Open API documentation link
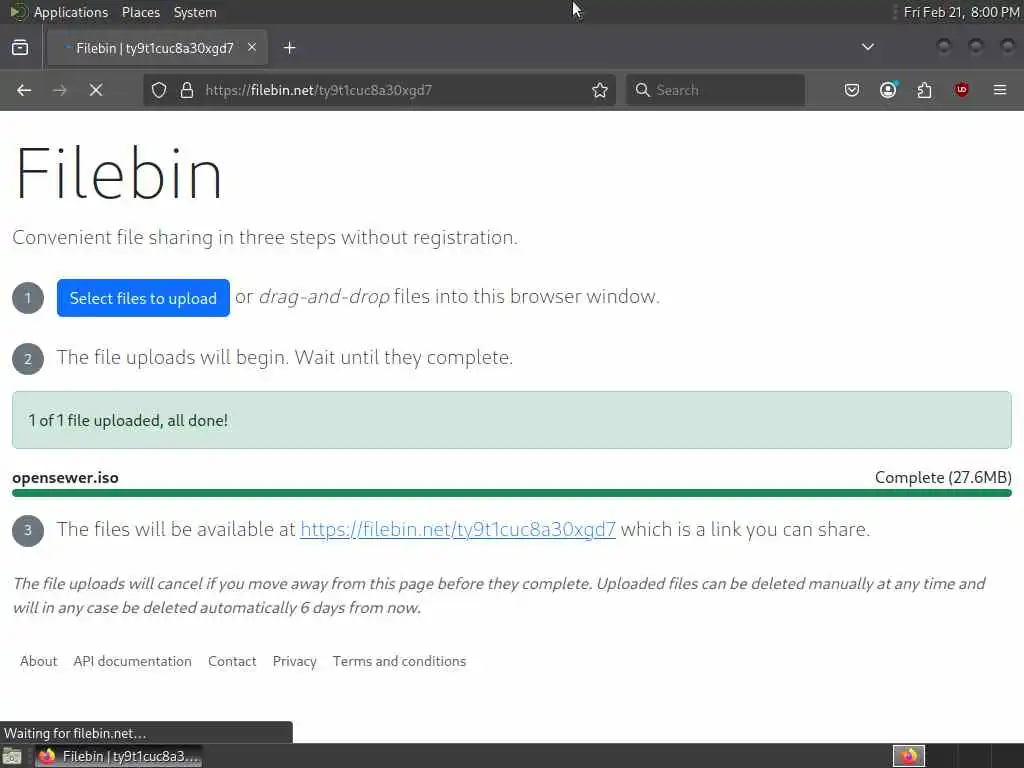 point(133,661)
